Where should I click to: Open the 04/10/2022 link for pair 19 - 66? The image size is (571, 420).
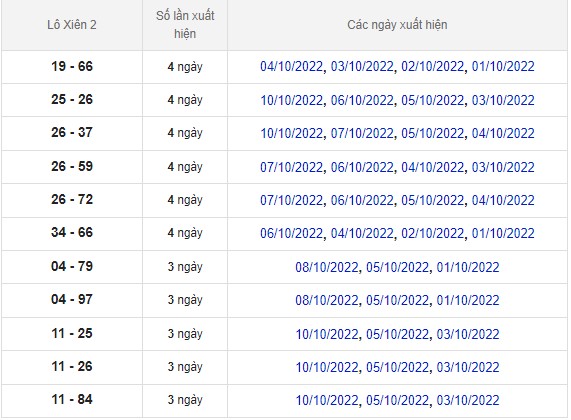coord(291,67)
